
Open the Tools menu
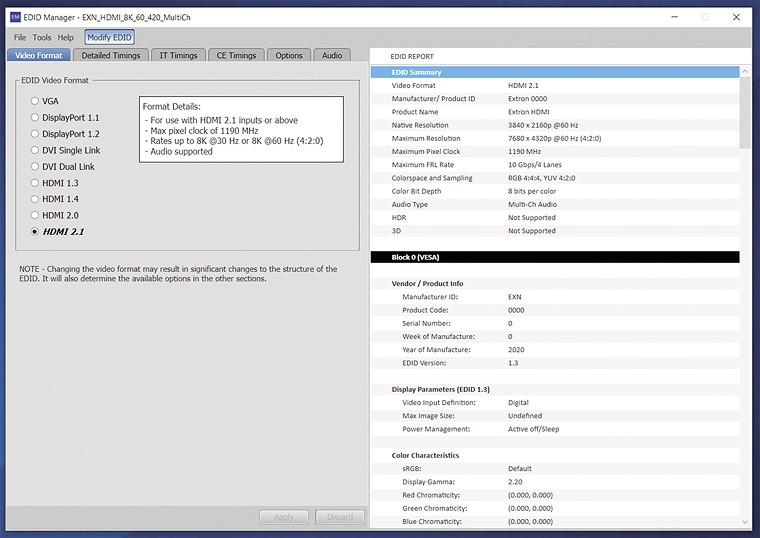click(42, 37)
